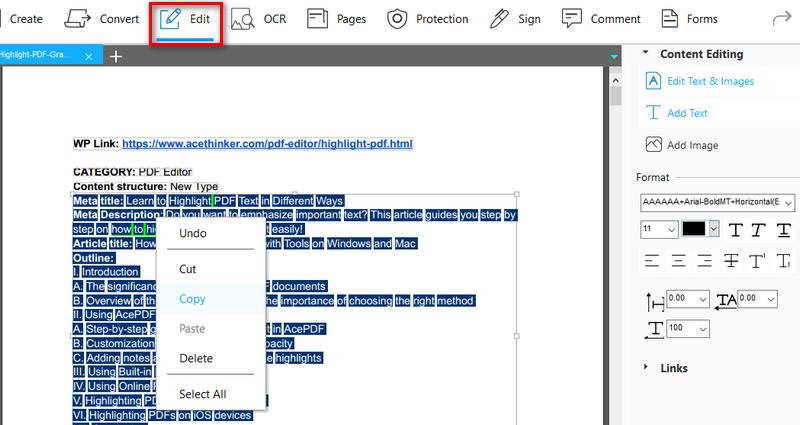Viewport: 800px width, 425px height.
Task: Center align the selected text
Action: 679,261
